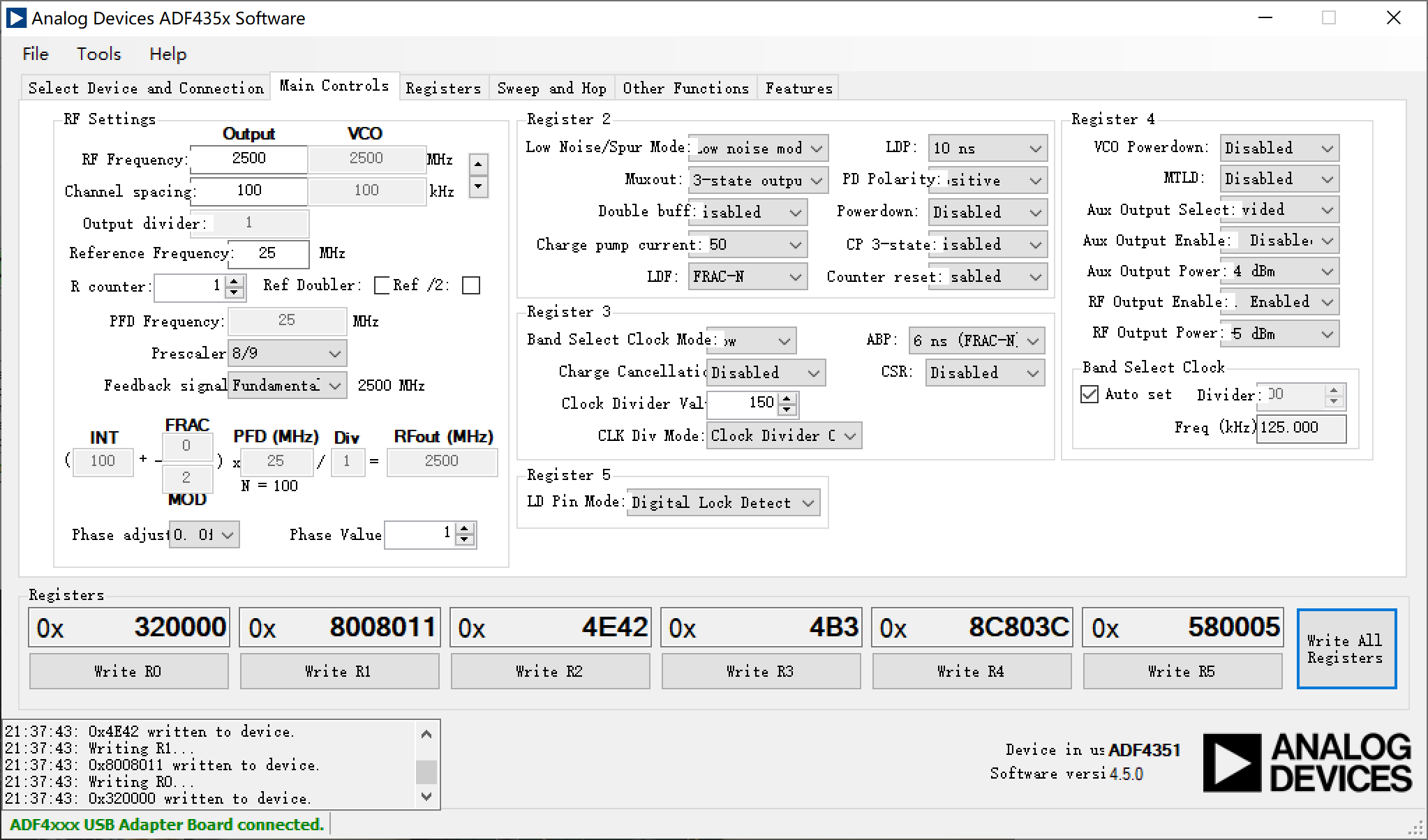Decrease the Clock Divider Value spinner

tap(787, 409)
